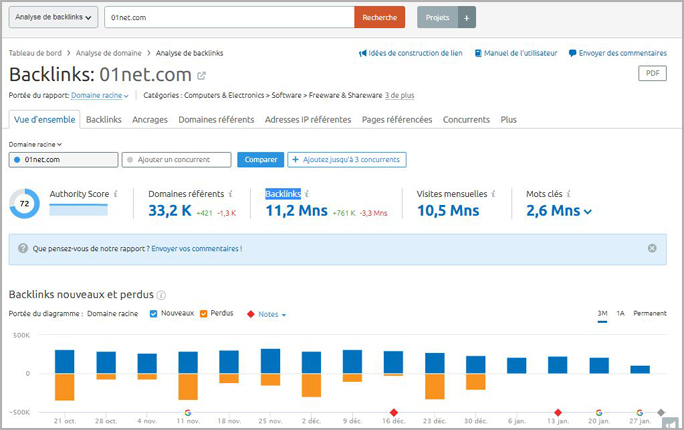Open the Plus tab menu

pyautogui.click(x=509, y=119)
